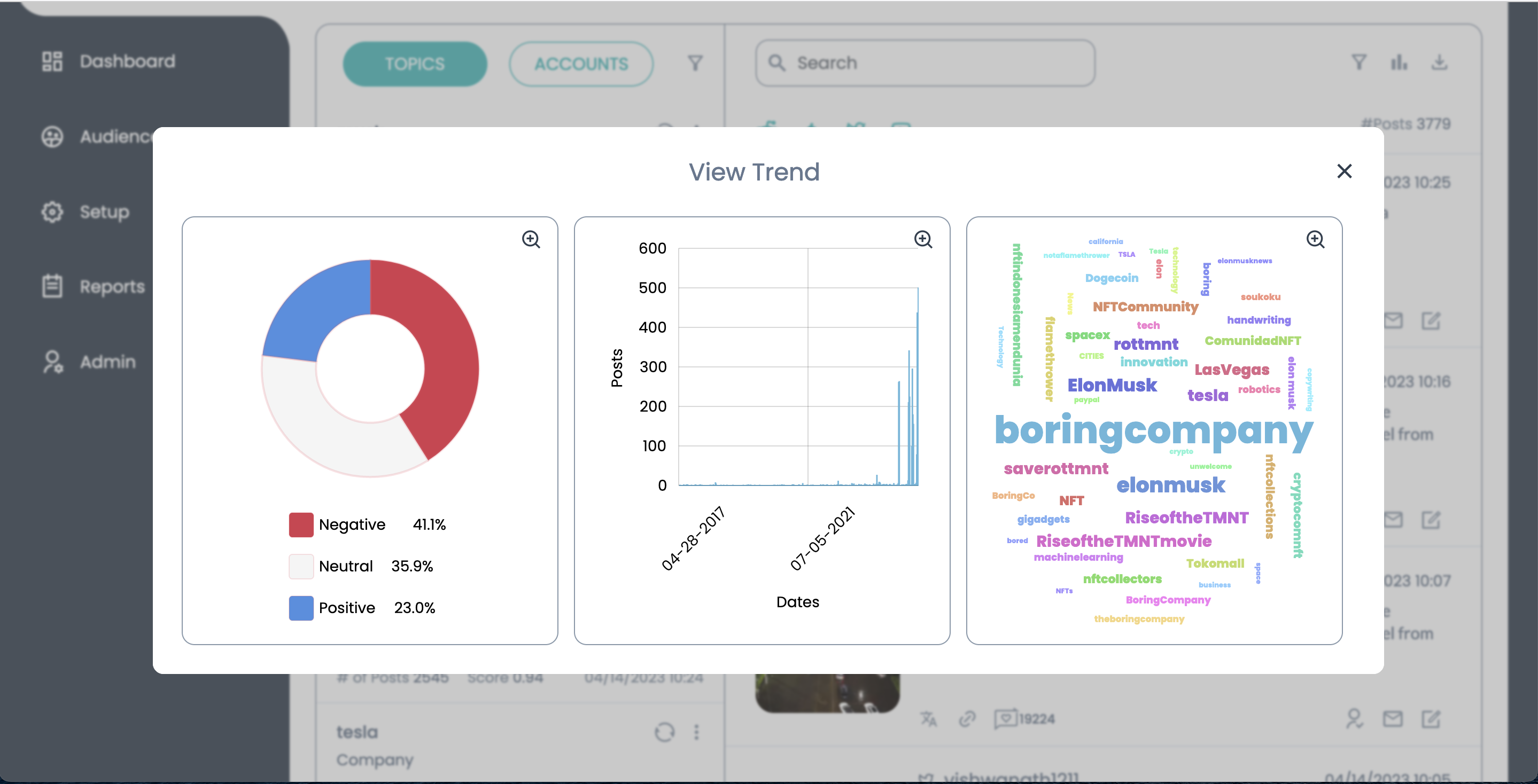The image size is (1538, 784).
Task: Click the Setup gear icon
Action: [52, 212]
